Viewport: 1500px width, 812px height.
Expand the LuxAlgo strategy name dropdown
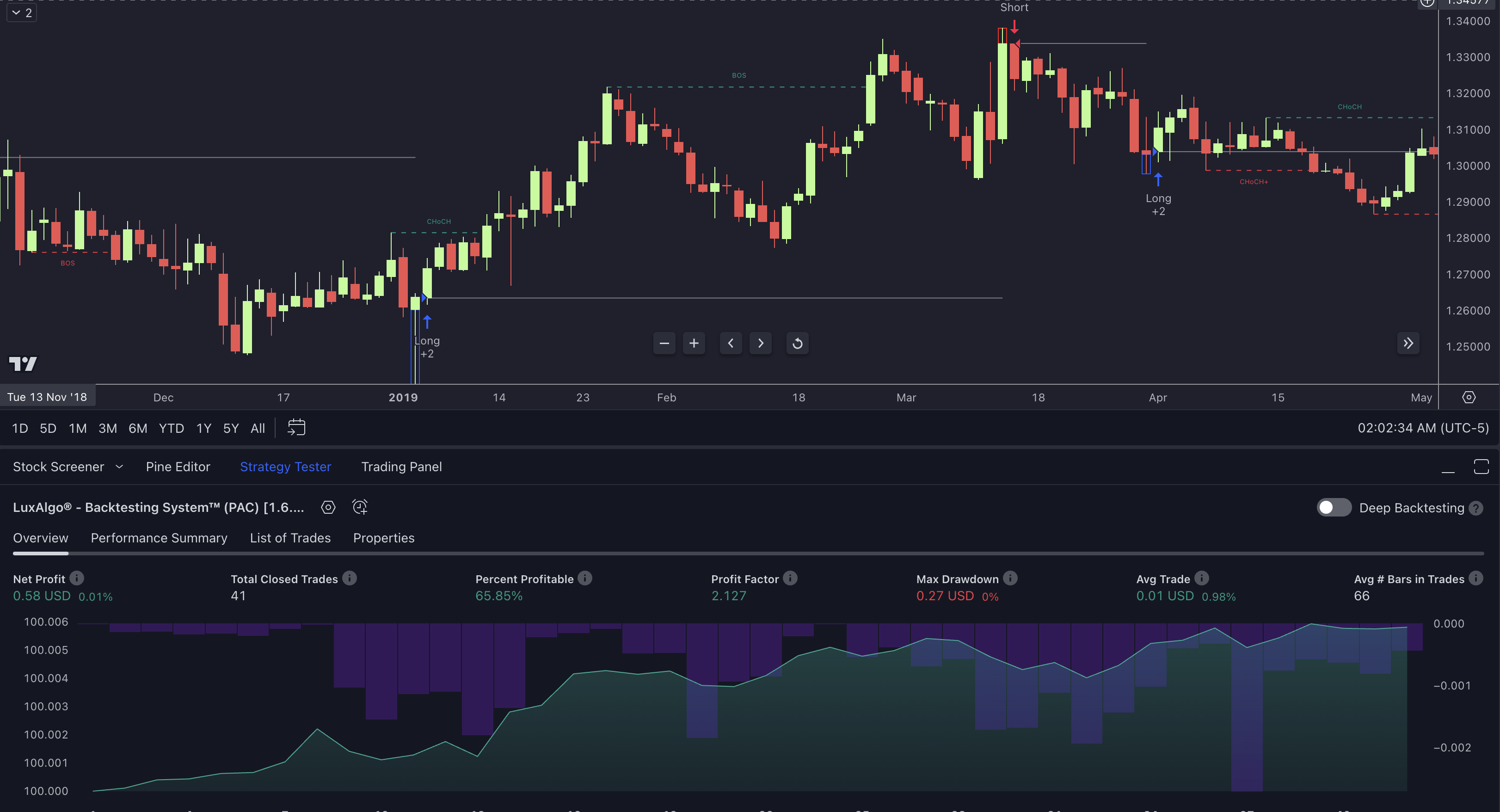pyautogui.click(x=160, y=507)
